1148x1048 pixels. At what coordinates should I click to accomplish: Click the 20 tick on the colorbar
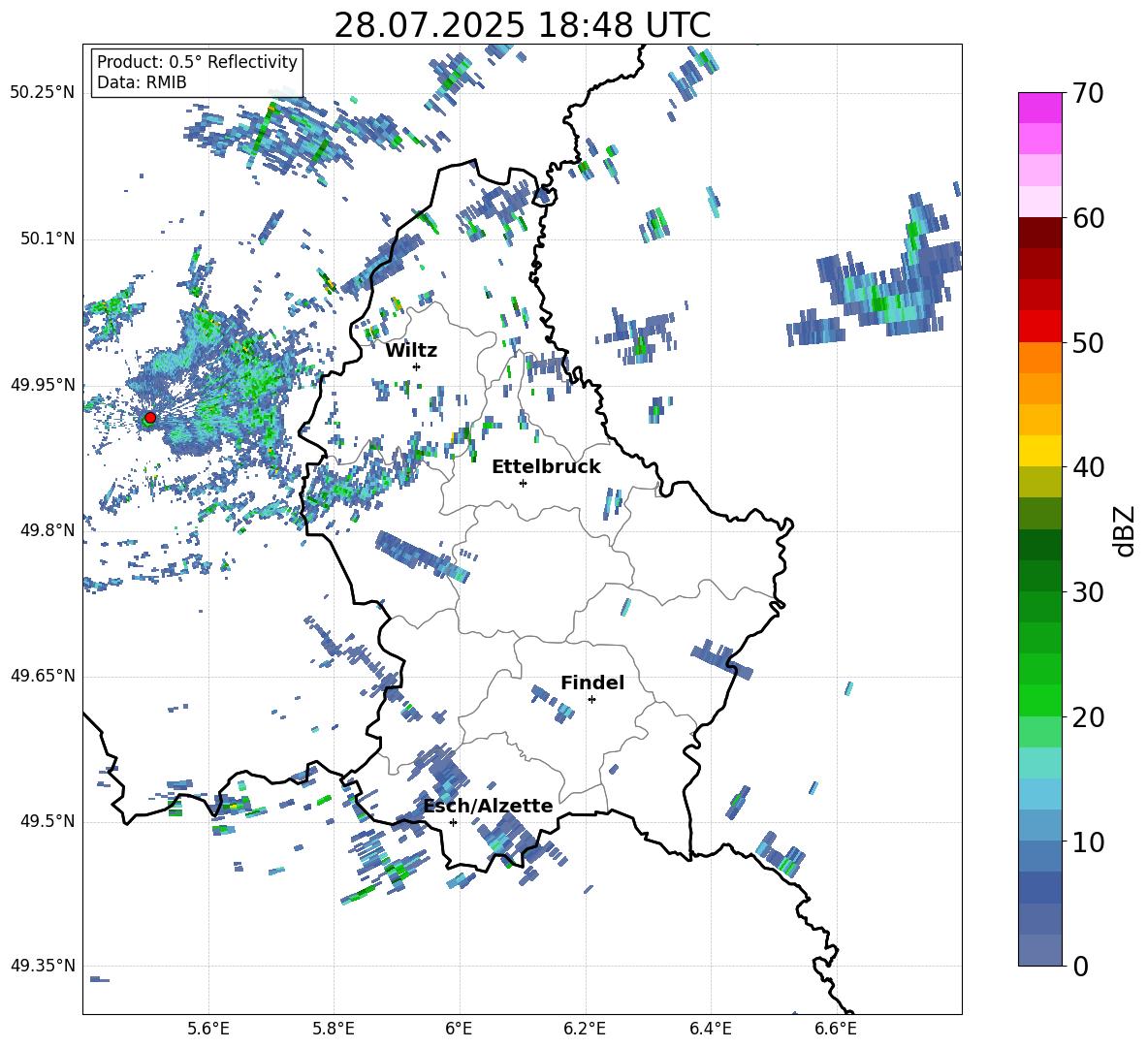pos(1088,717)
